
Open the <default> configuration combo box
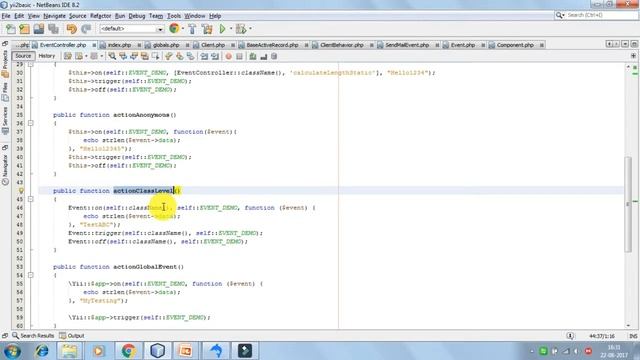[x=131, y=29]
